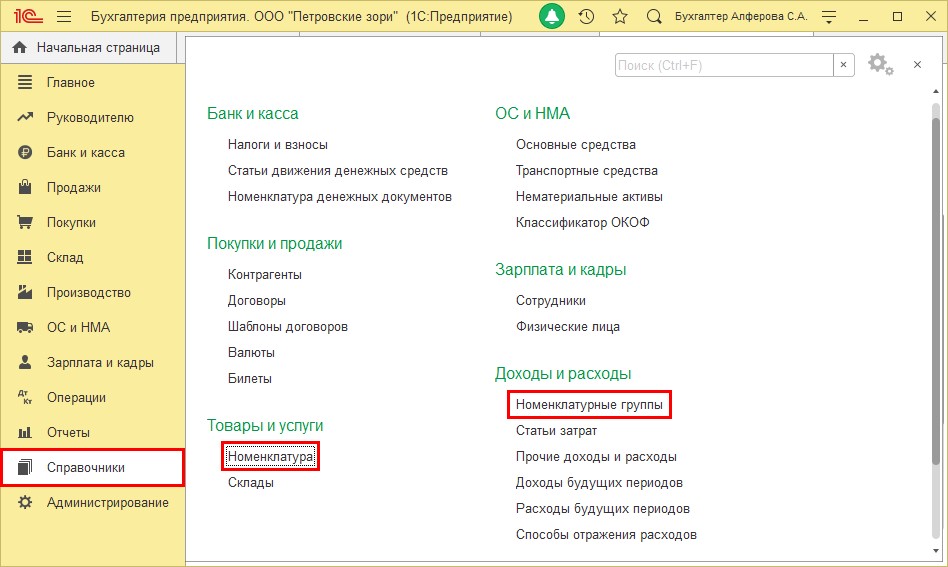Viewport: 948px width, 567px height.
Task: Open the Контрагенты directory
Action: [x=264, y=275]
